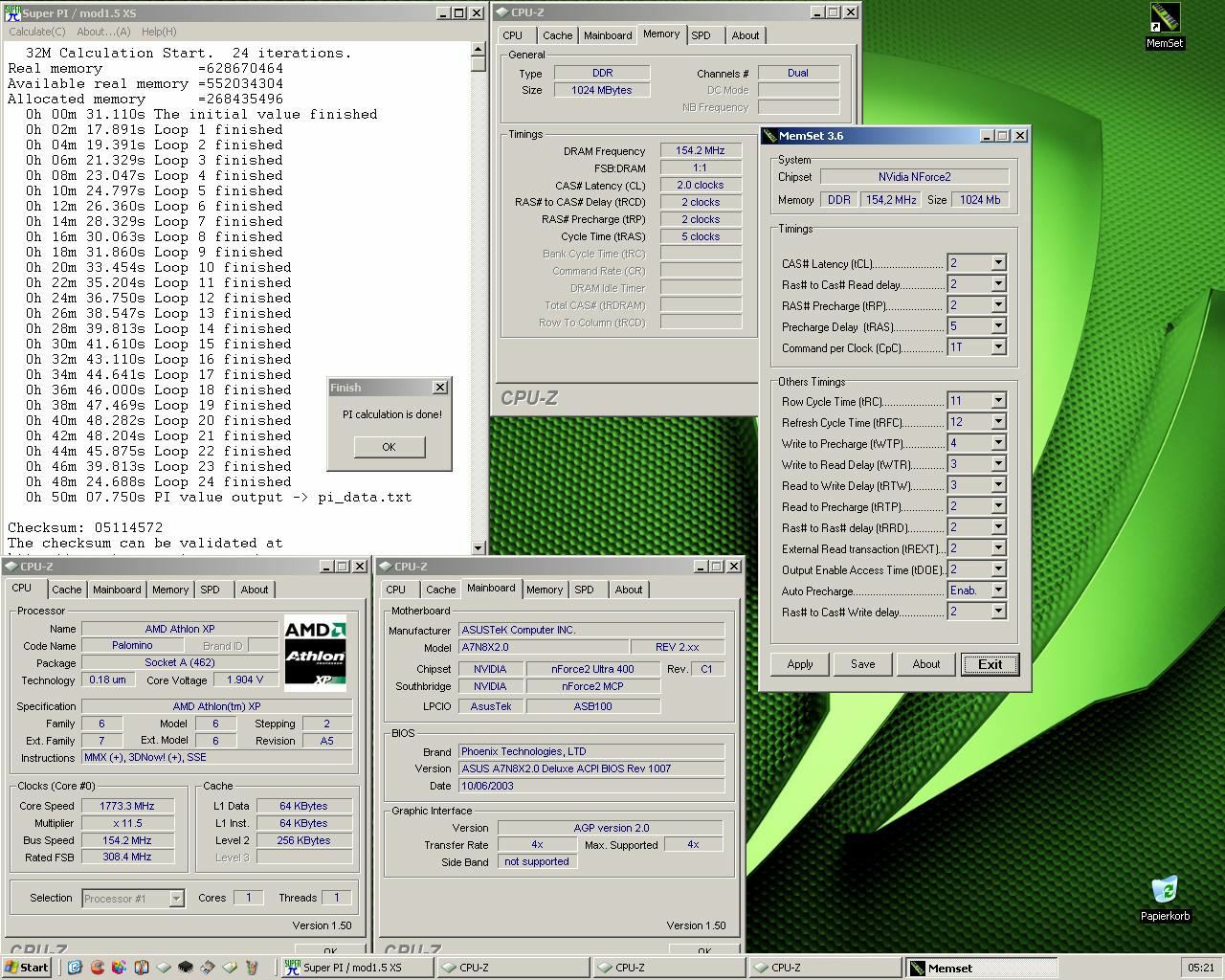Launch the colorful cube quick launch icon
Viewport: 1225px width, 980px height.
coord(119,968)
